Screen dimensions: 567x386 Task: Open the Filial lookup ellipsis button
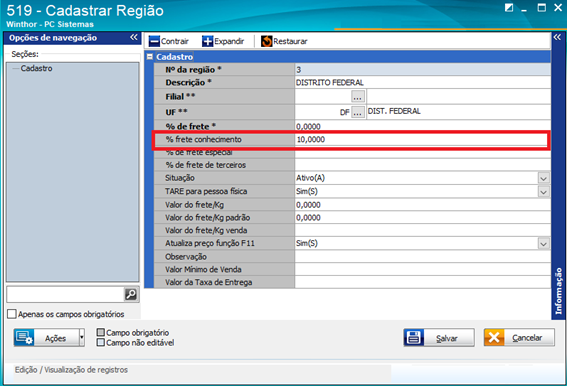pos(358,97)
